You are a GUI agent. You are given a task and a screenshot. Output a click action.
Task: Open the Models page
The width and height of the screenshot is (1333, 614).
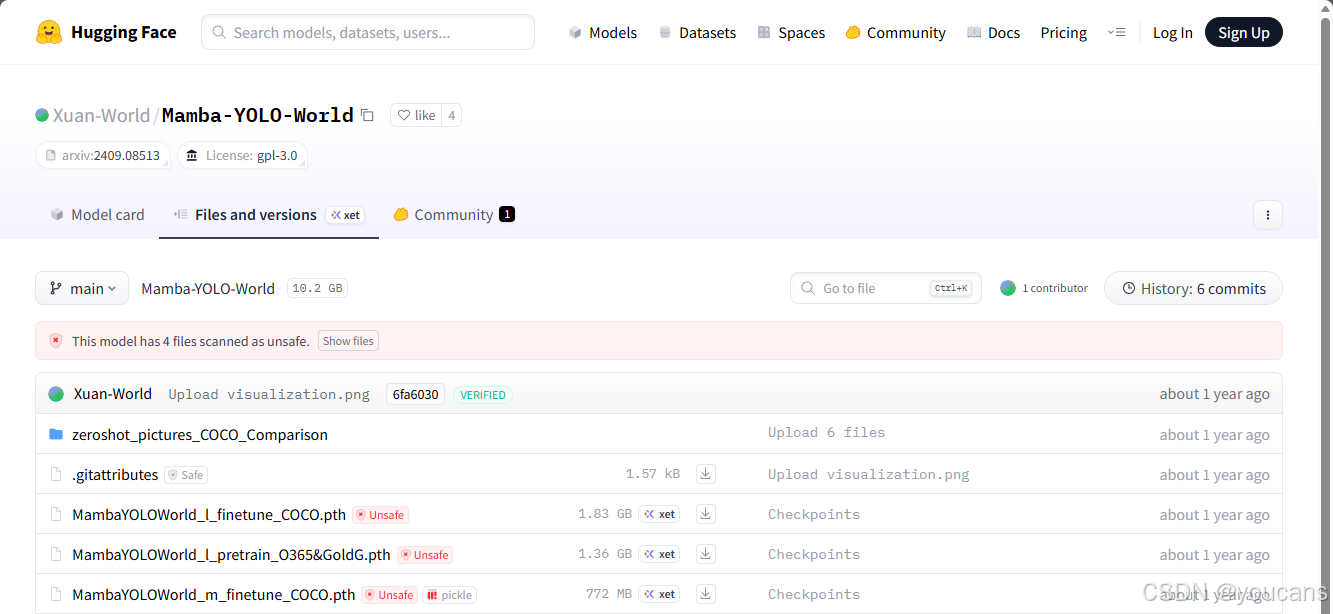click(603, 33)
